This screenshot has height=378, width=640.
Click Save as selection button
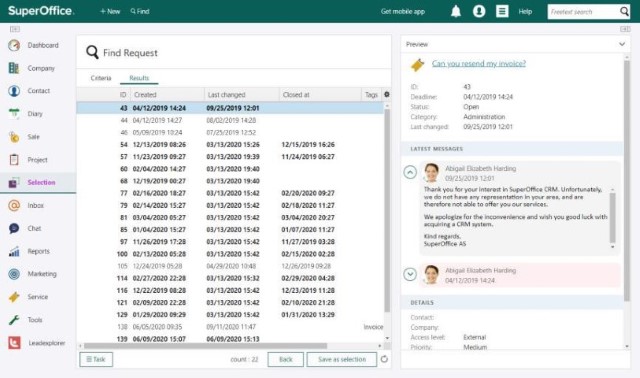tap(342, 359)
